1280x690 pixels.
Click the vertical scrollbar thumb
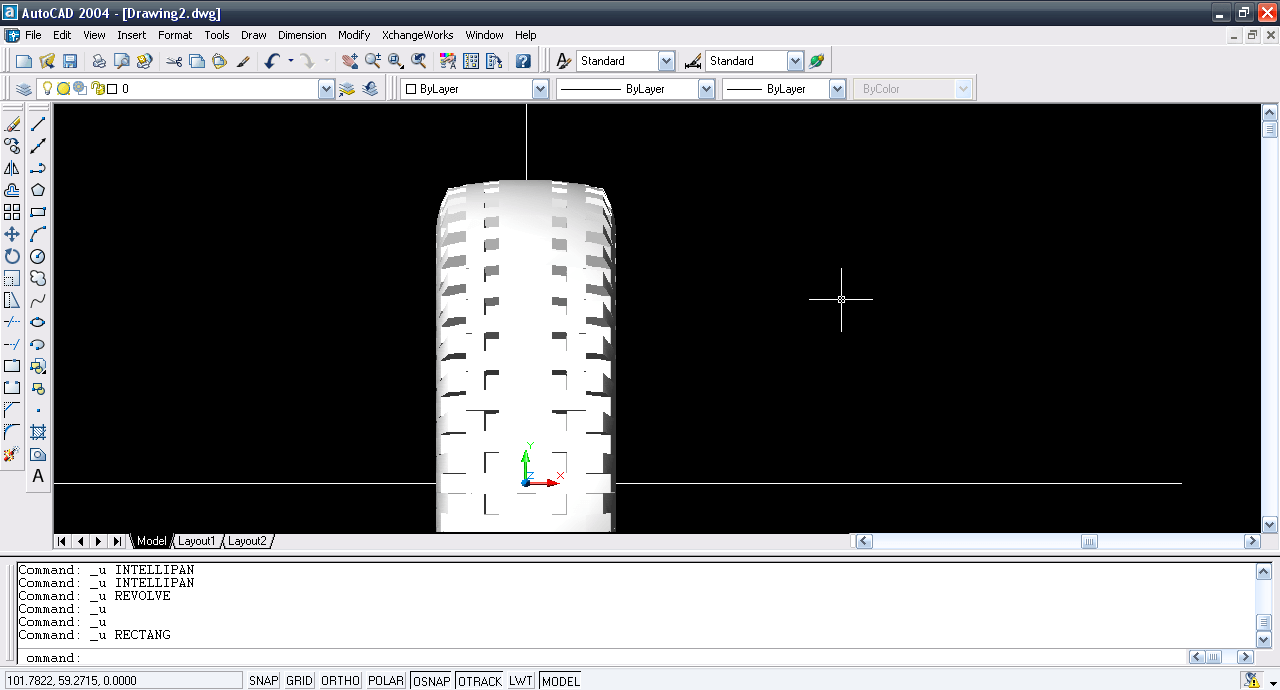point(1270,129)
